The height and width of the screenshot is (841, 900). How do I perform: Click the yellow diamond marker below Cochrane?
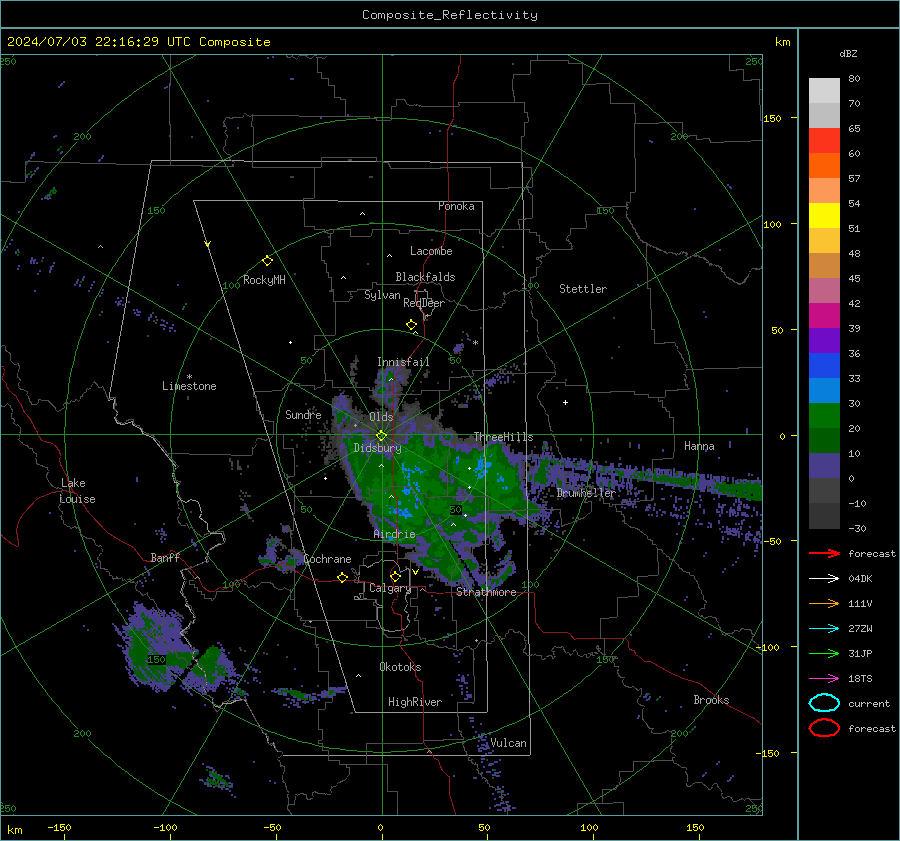[x=343, y=577]
